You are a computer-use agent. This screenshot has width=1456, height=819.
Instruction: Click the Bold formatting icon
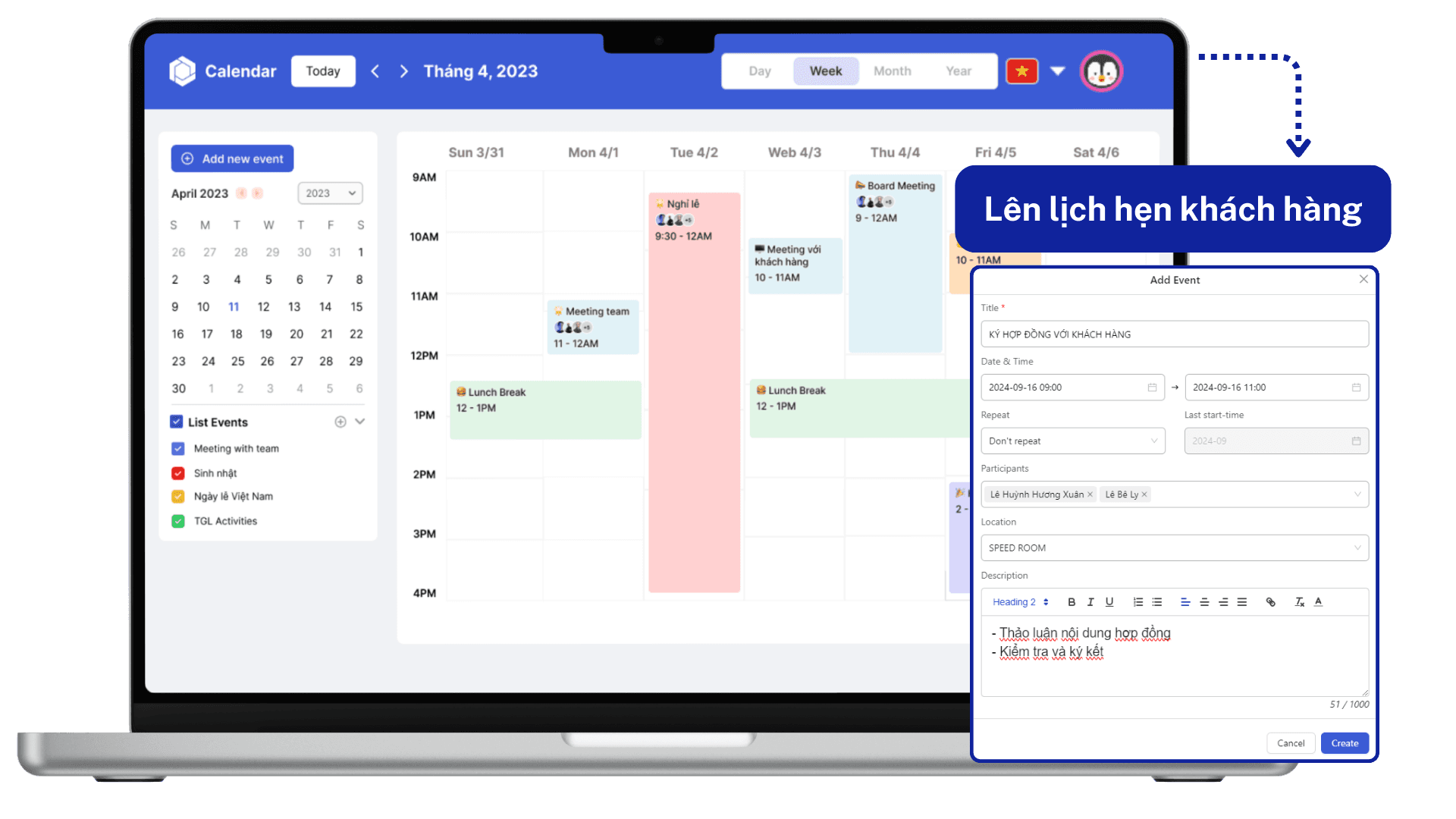click(1071, 601)
